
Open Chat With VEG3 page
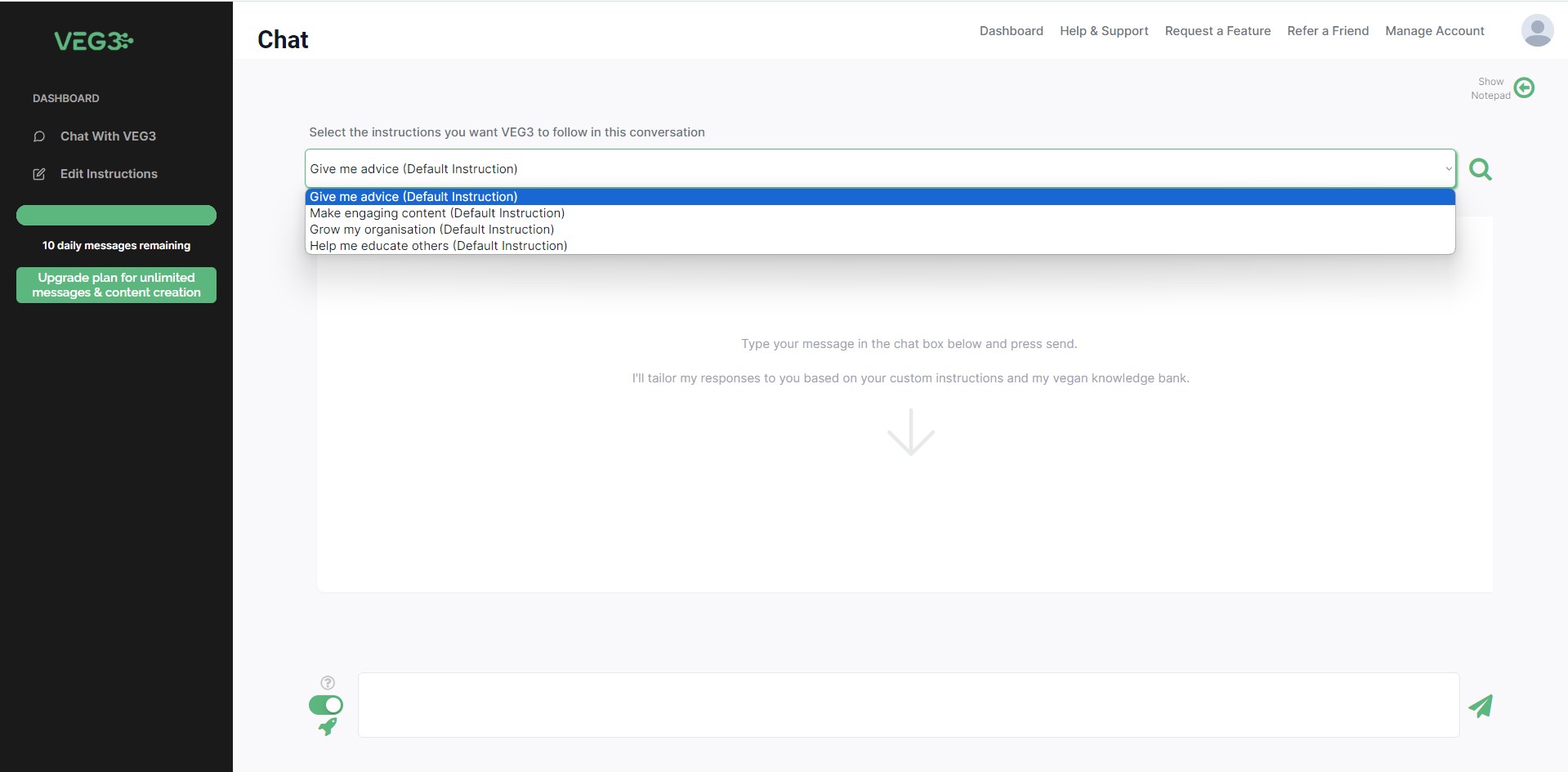point(108,136)
